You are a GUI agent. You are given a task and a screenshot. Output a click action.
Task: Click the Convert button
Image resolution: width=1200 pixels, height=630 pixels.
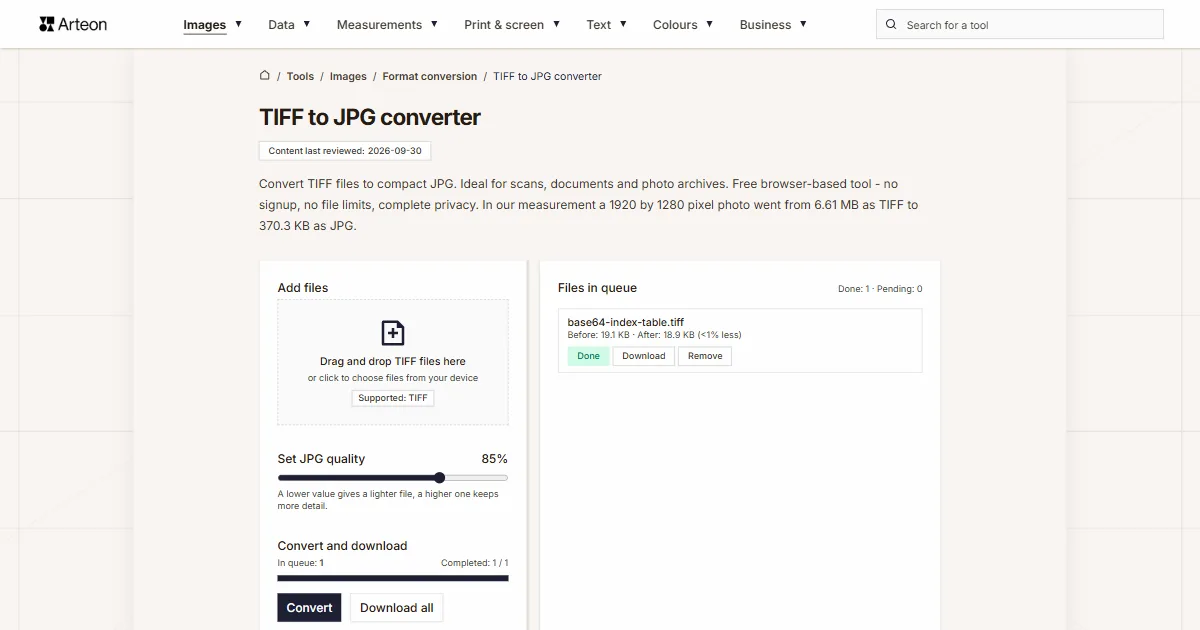(309, 607)
